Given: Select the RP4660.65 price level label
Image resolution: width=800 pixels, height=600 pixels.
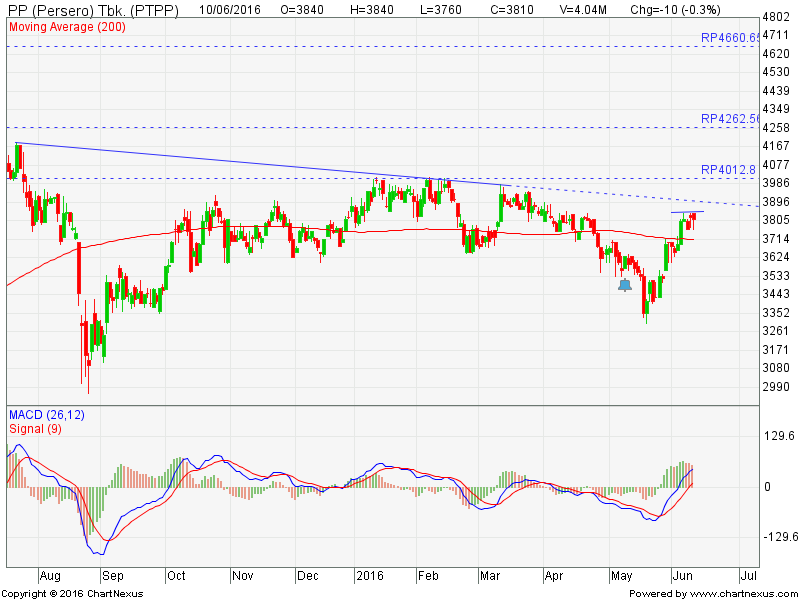Looking at the screenshot, I should tap(737, 37).
